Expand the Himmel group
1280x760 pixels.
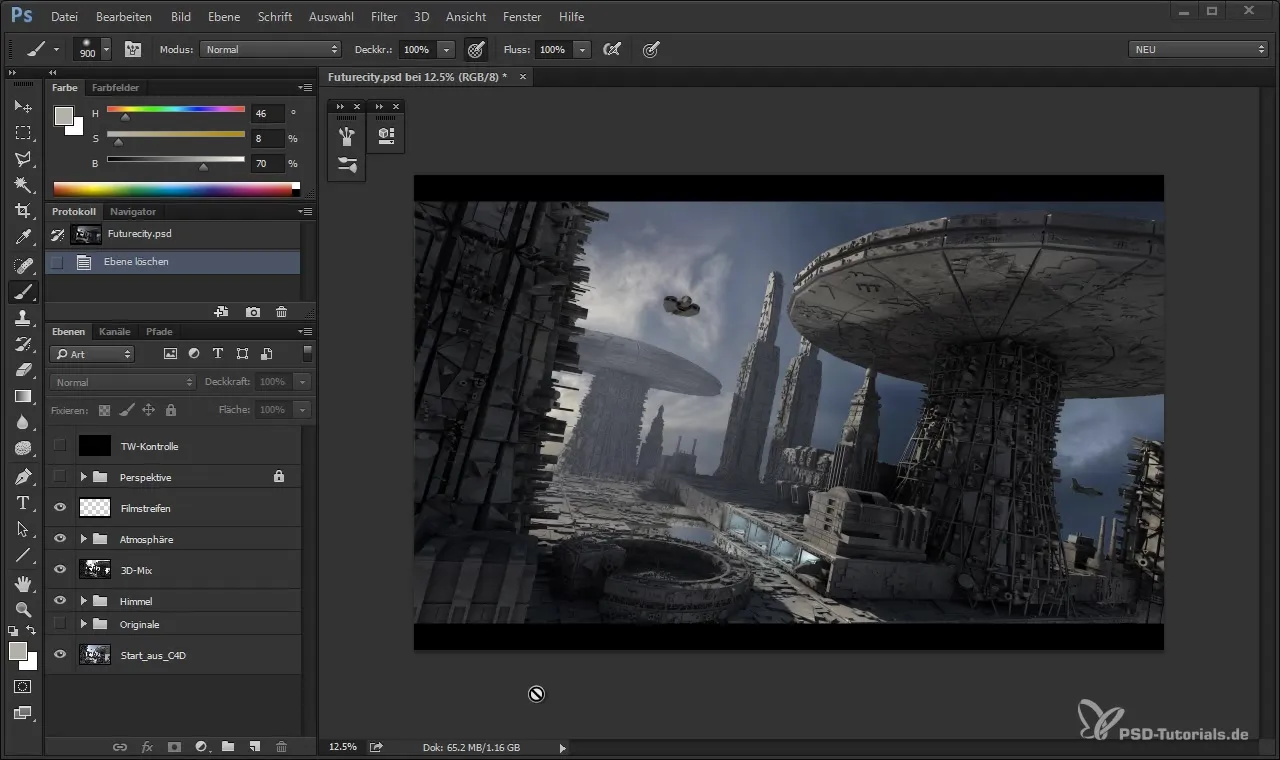click(84, 601)
